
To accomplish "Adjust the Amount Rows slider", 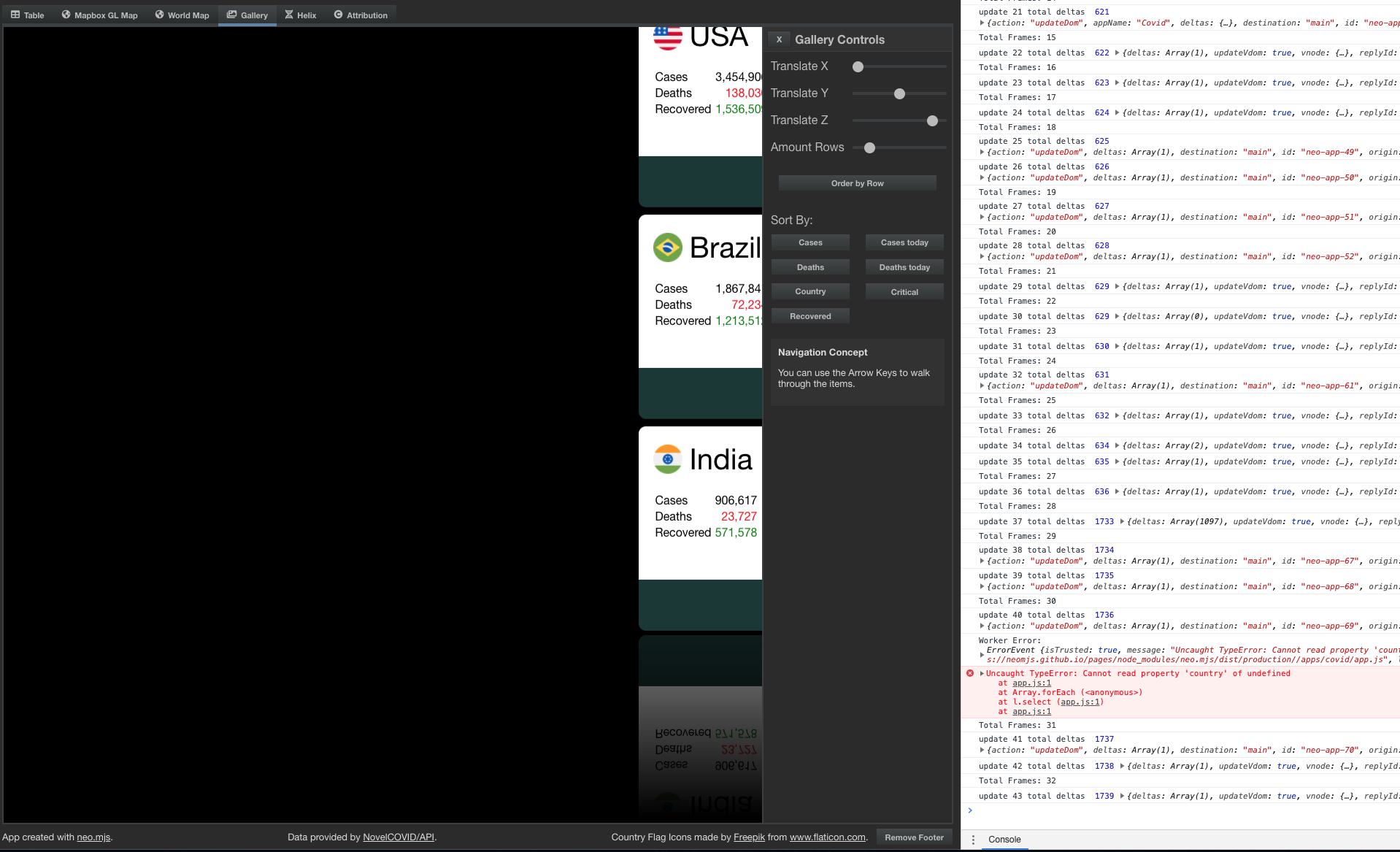I will pyautogui.click(x=899, y=147).
